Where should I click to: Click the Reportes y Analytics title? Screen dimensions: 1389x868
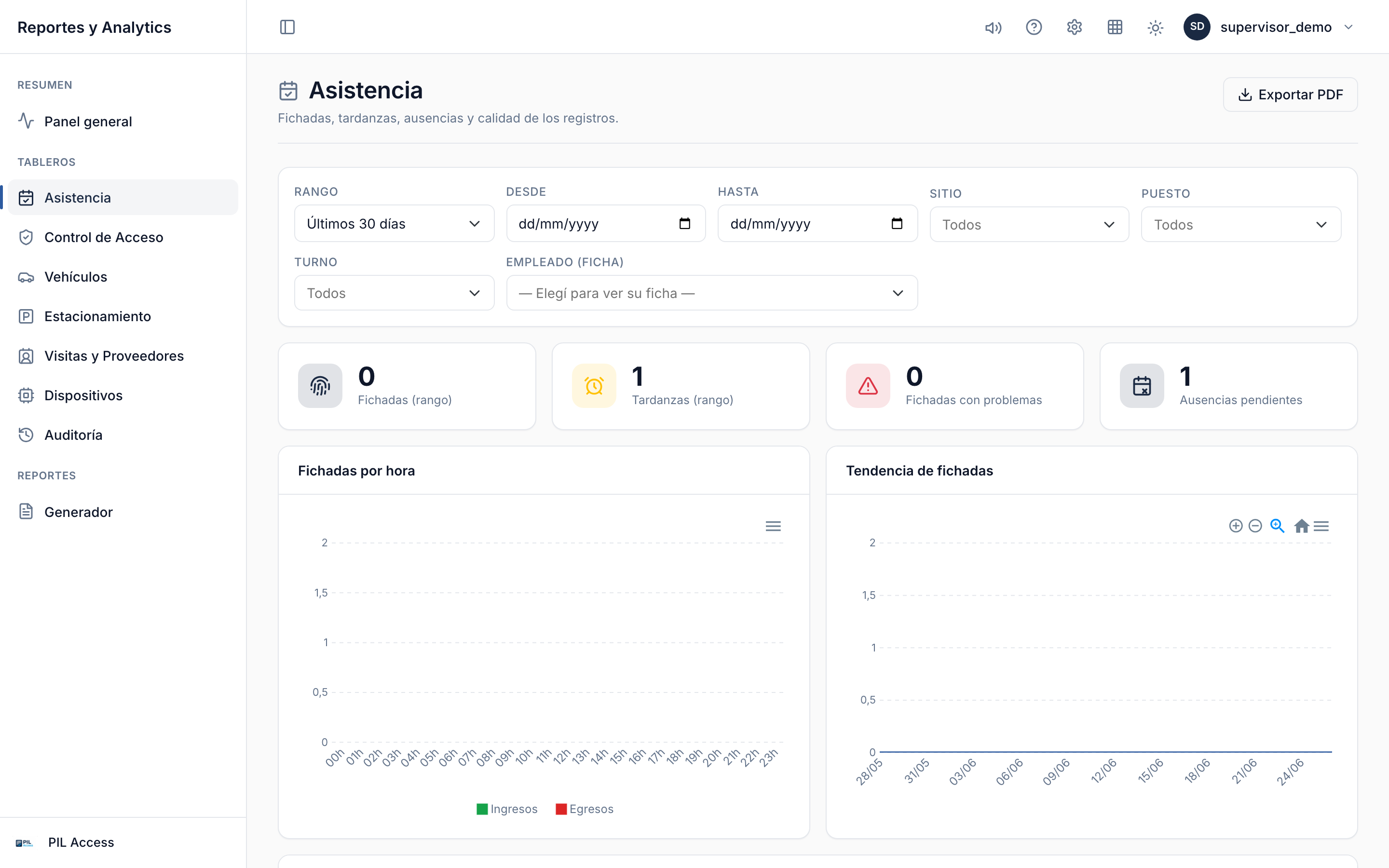pos(94,27)
